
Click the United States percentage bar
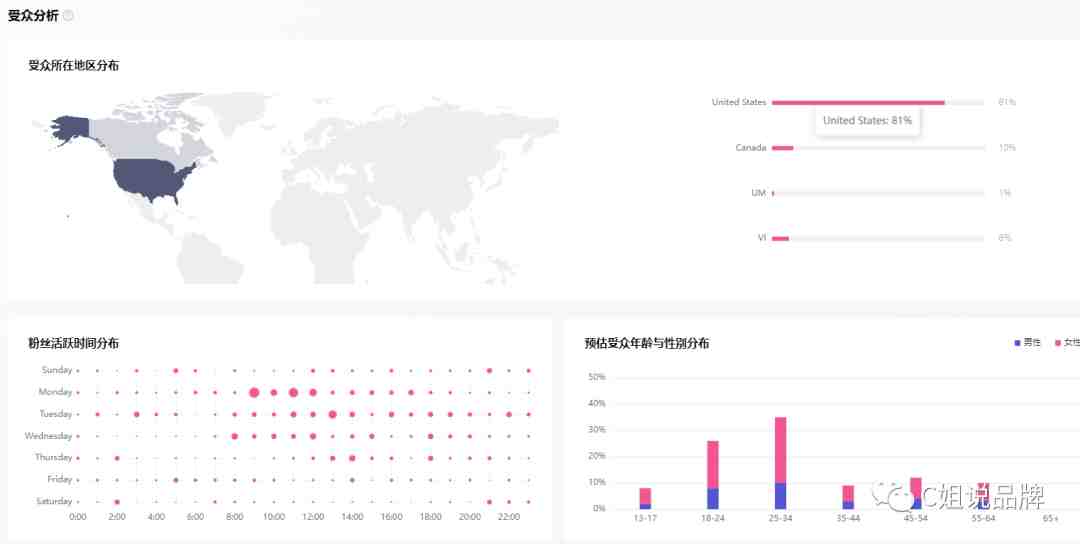[x=858, y=103]
